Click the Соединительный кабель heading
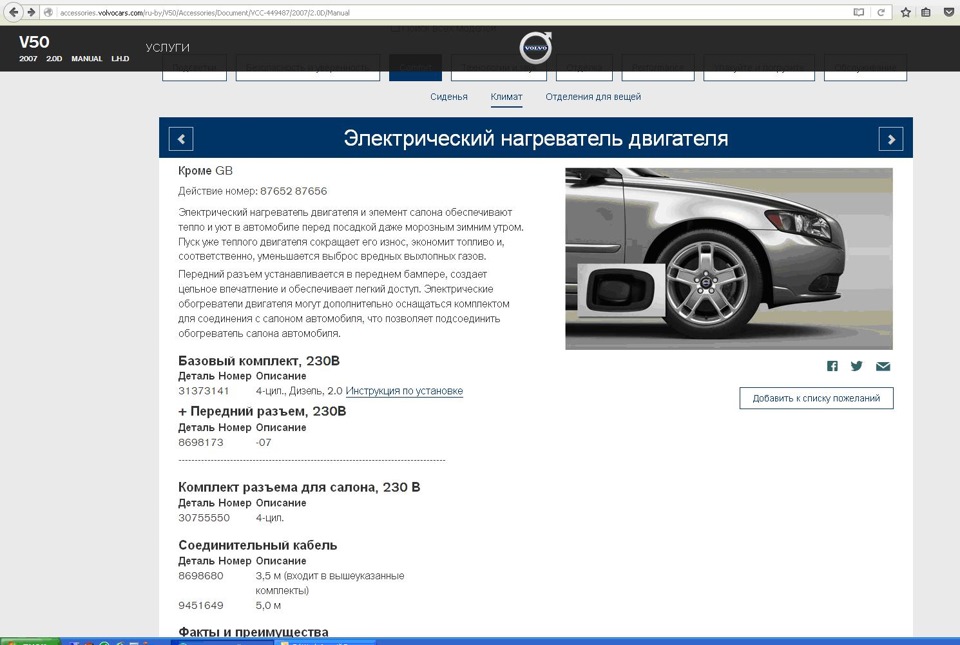The image size is (960, 645). (x=258, y=545)
